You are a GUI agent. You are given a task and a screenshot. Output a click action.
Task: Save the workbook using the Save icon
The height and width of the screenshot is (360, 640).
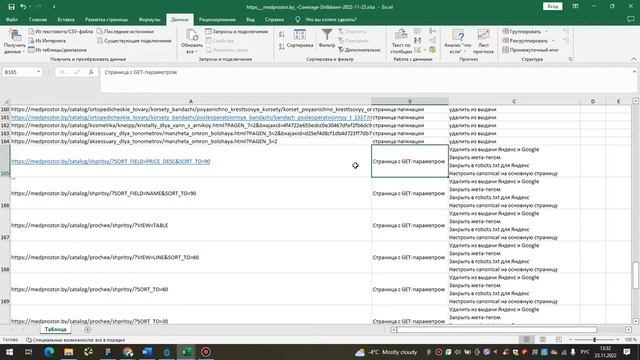(x=11, y=7)
